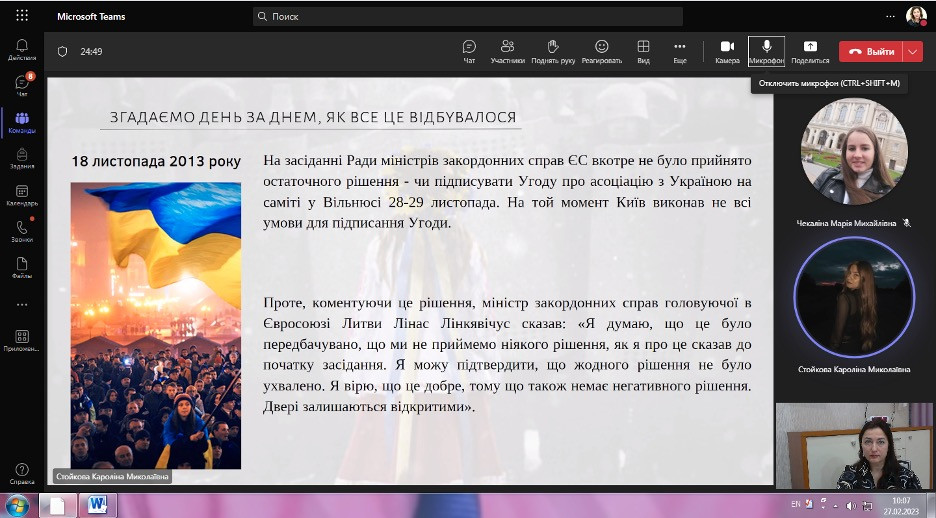Image resolution: width=936 pixels, height=518 pixels.
Task: Click the Maidan flag photo on the slide
Action: point(156,325)
